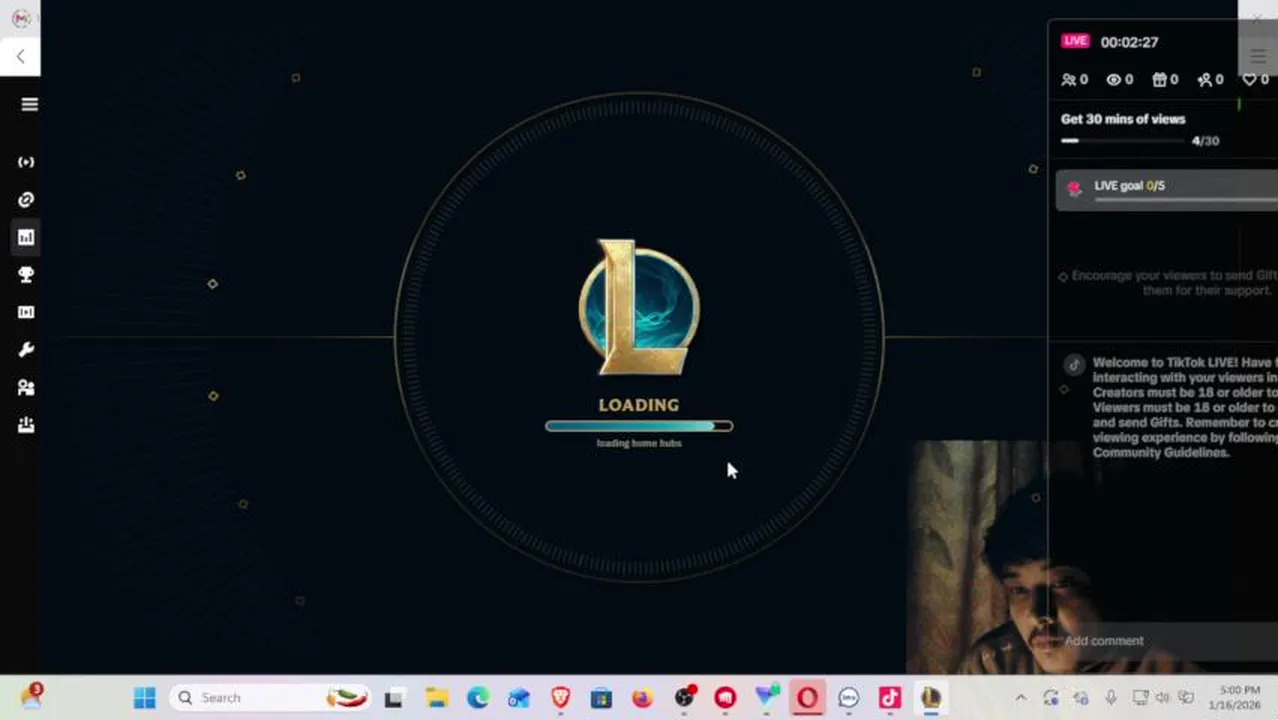Click the 4/30 views progress bar
The image size is (1278, 720).
(x=1124, y=141)
